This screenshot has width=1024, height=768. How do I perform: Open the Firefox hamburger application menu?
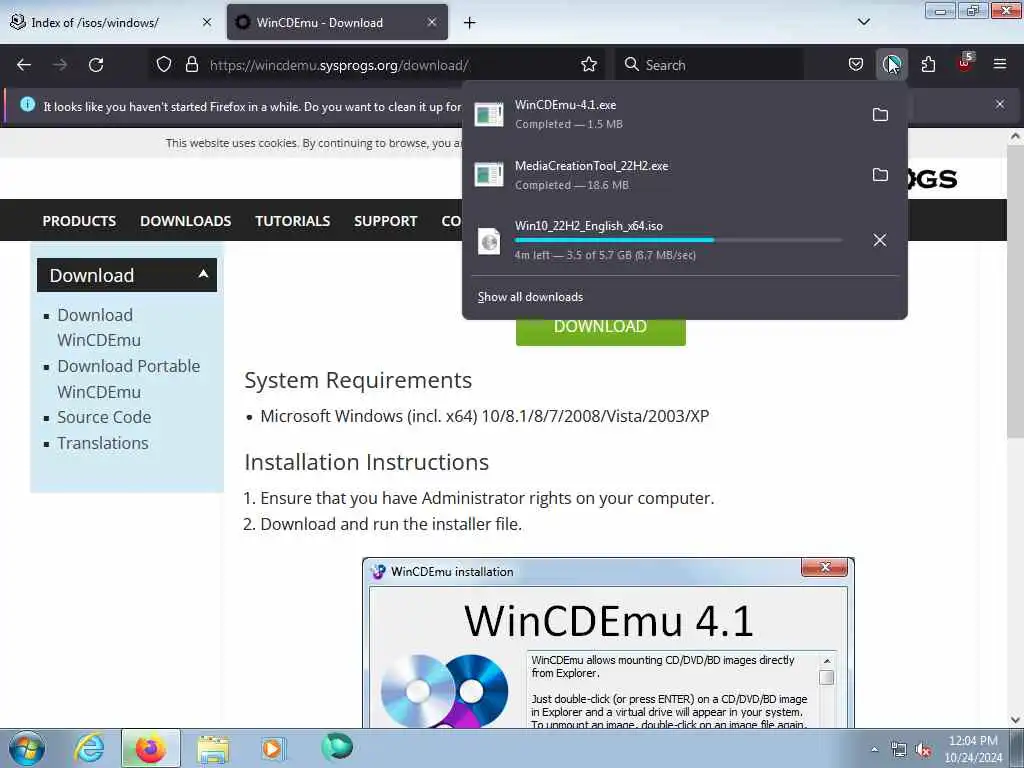click(999, 64)
